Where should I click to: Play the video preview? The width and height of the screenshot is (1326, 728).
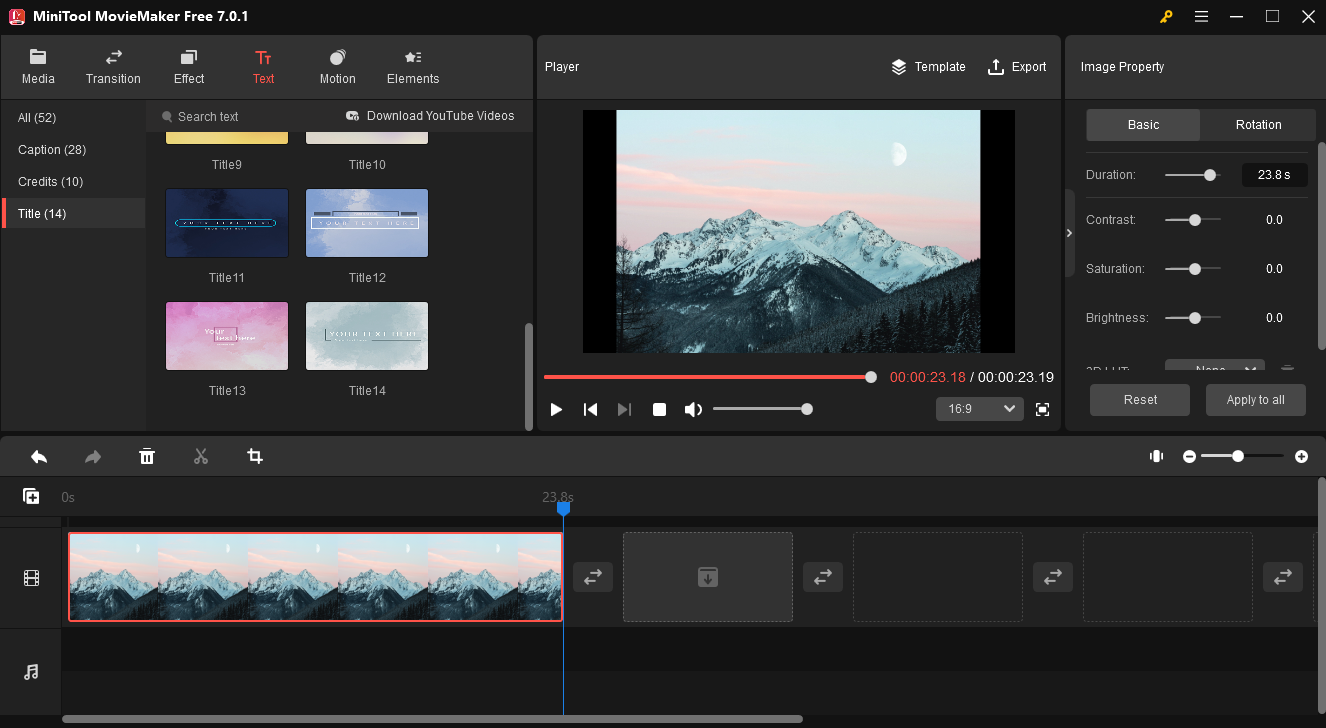pyautogui.click(x=557, y=409)
